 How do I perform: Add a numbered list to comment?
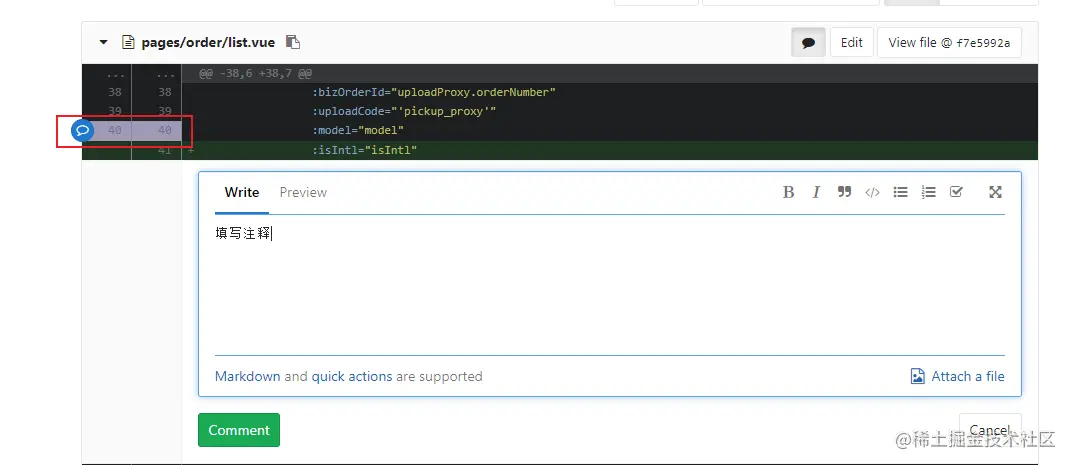click(928, 192)
